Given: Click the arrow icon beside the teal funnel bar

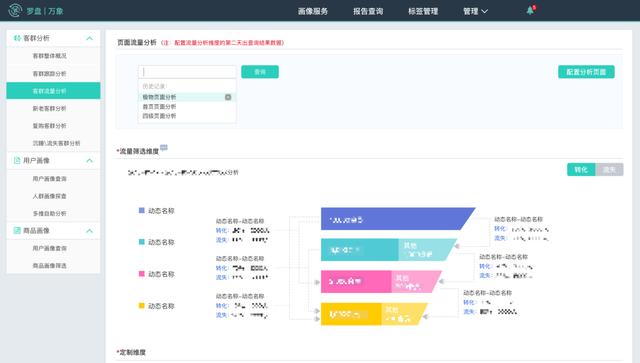Looking at the screenshot, I should pyautogui.click(x=457, y=246).
